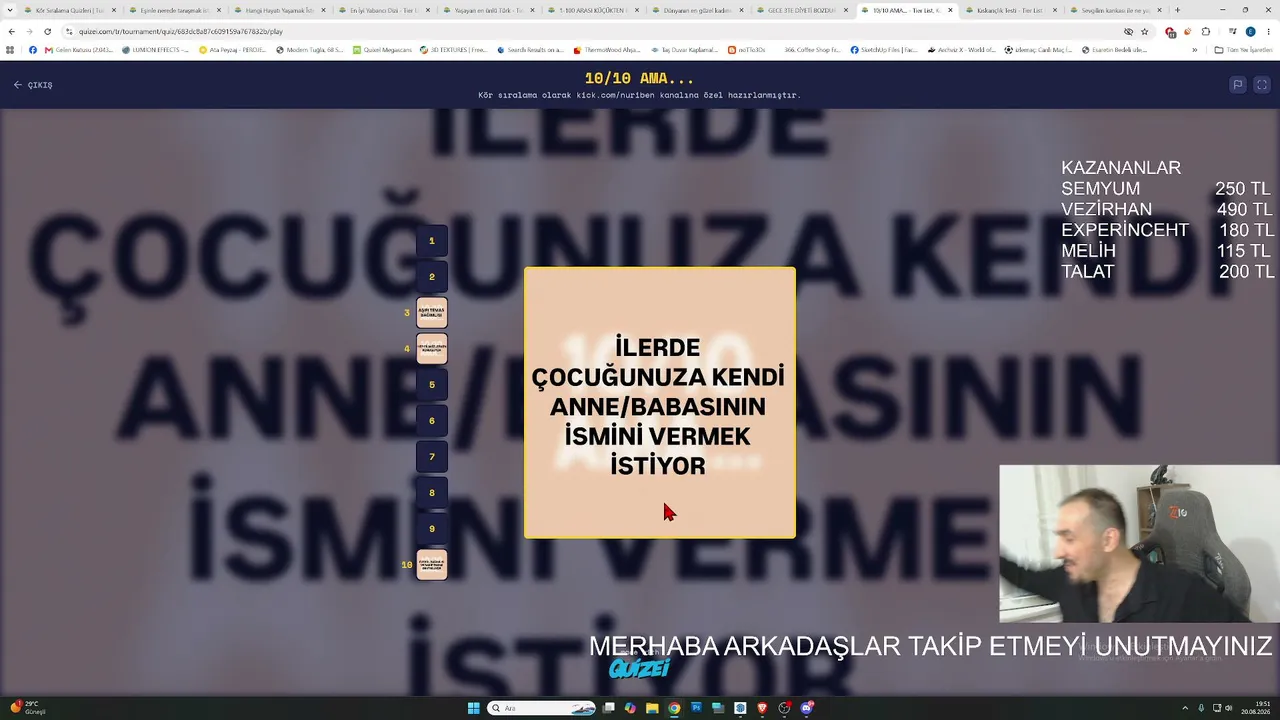Expand hidden bookmarks with the double chevron
This screenshot has height=720, width=1280.
click(1194, 49)
